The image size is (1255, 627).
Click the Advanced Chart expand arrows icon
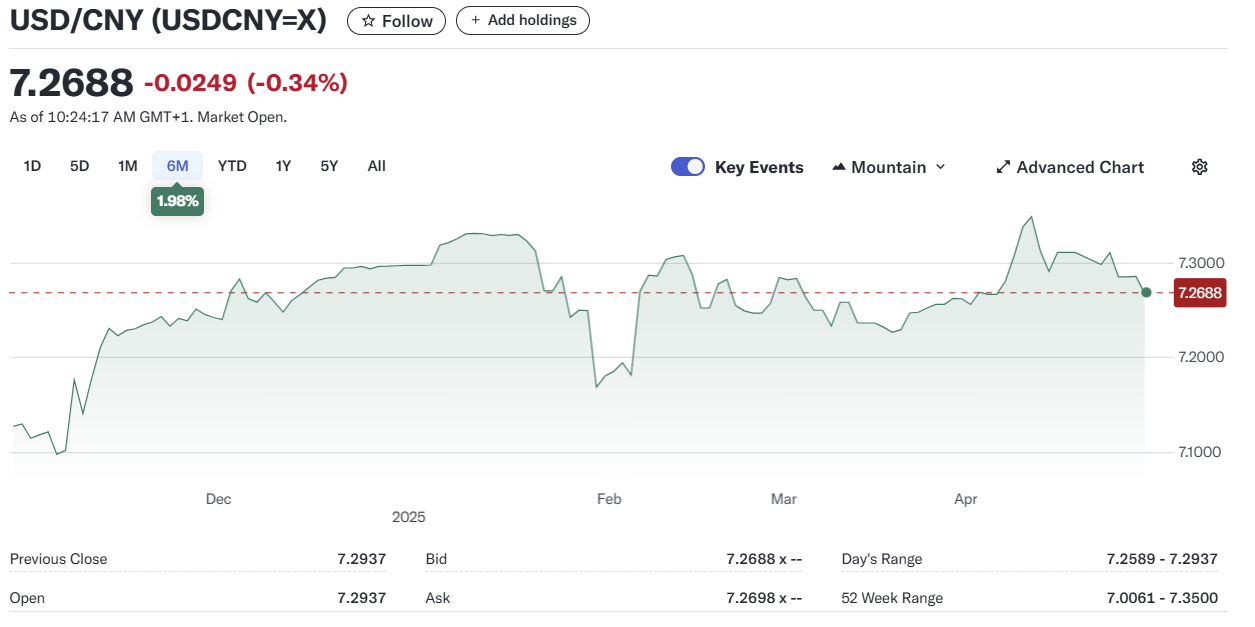(x=1003, y=167)
